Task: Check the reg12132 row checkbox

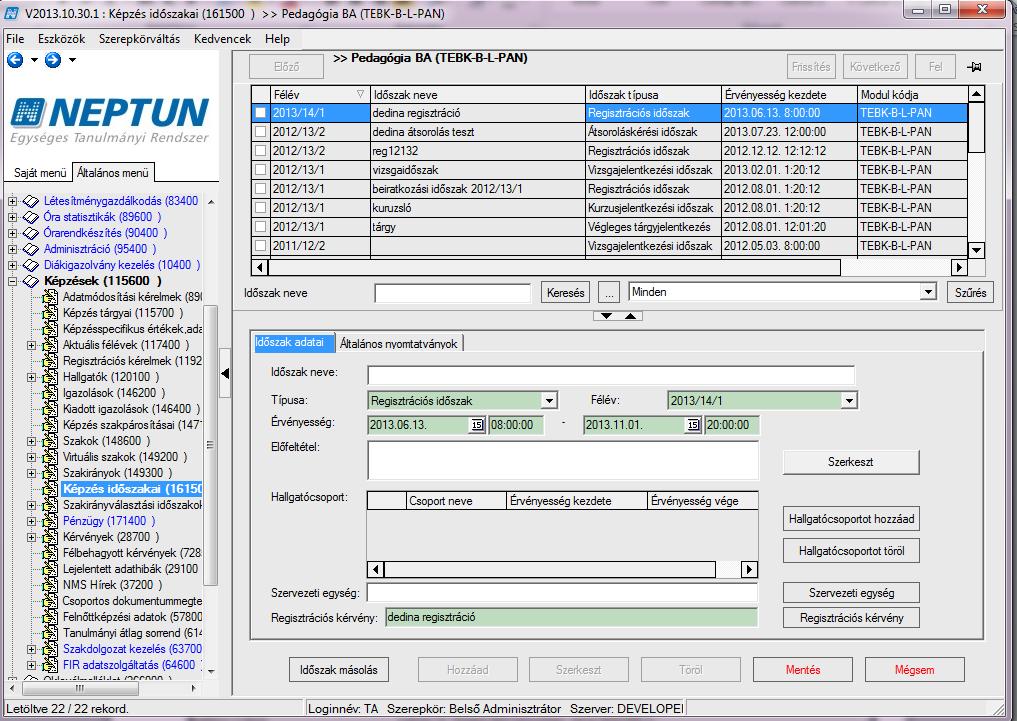Action: tap(261, 150)
